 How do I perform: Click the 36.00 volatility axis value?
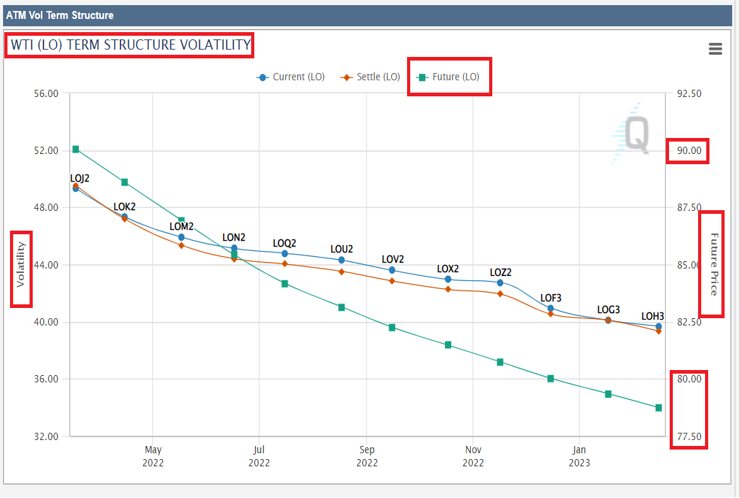(x=46, y=379)
